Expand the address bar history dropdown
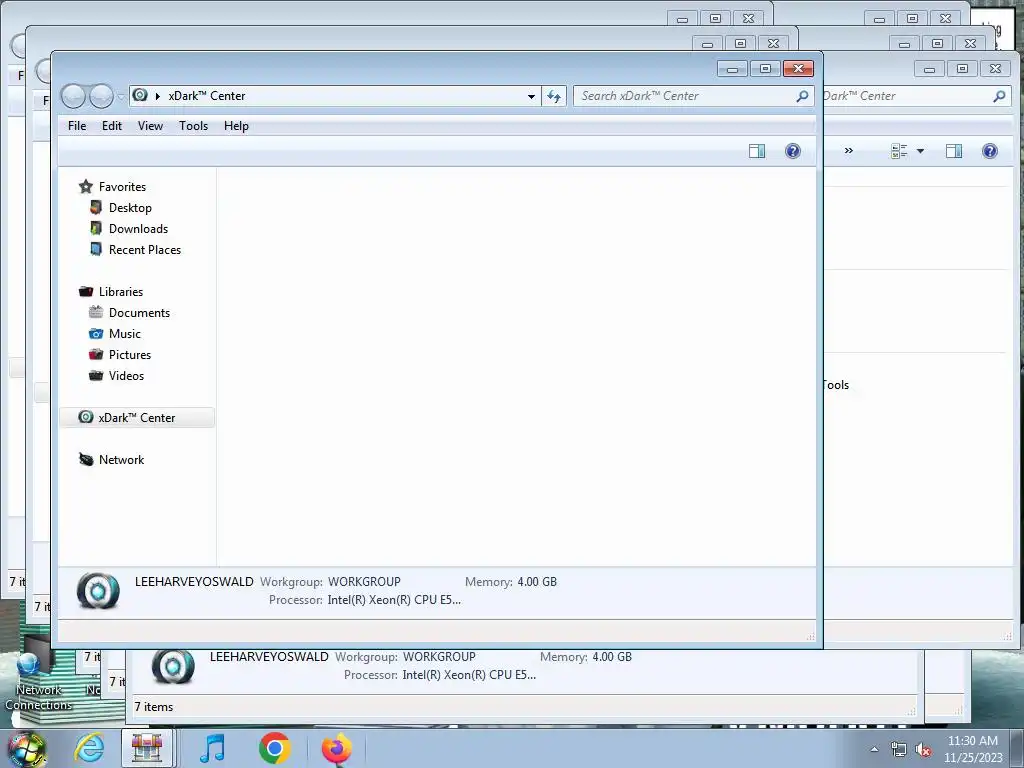 [x=531, y=96]
